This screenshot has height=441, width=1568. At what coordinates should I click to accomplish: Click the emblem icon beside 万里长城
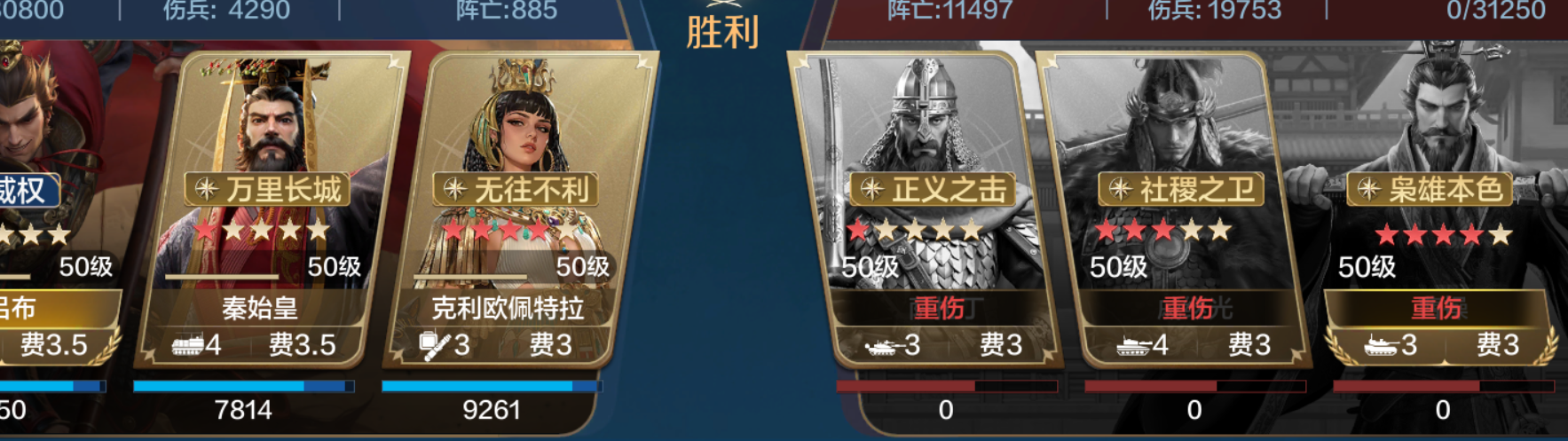(207, 188)
